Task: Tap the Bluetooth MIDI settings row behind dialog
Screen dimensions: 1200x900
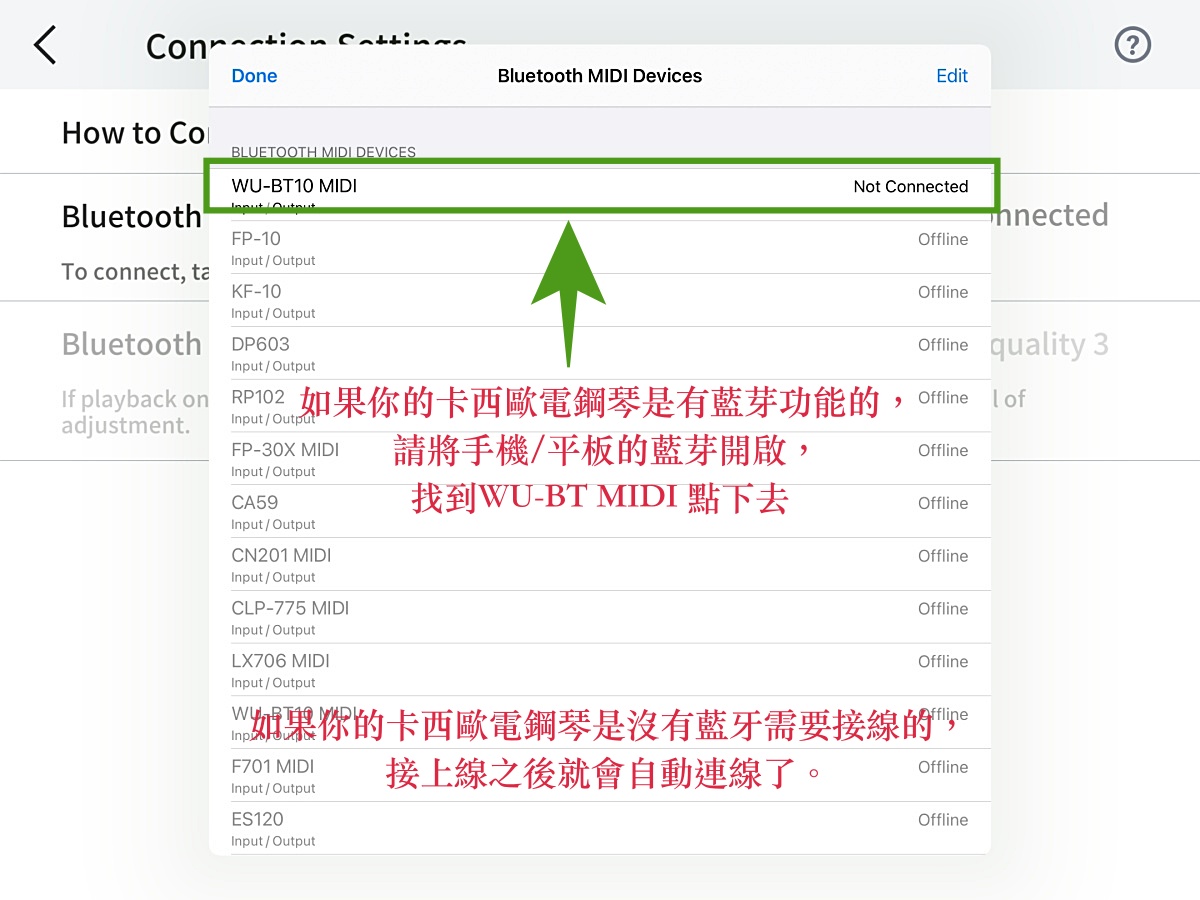Action: coord(130,217)
